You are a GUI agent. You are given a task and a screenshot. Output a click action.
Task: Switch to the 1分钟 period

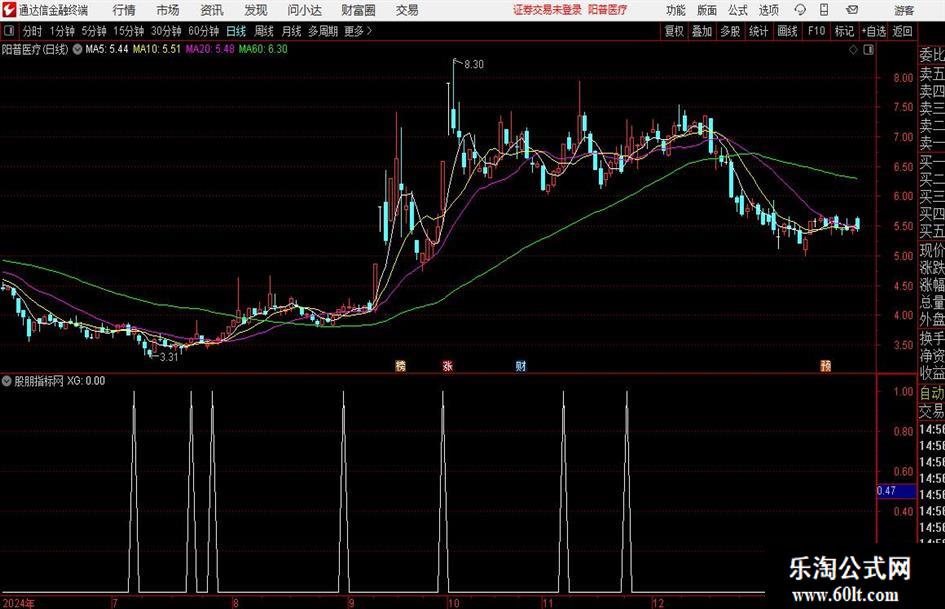62,31
